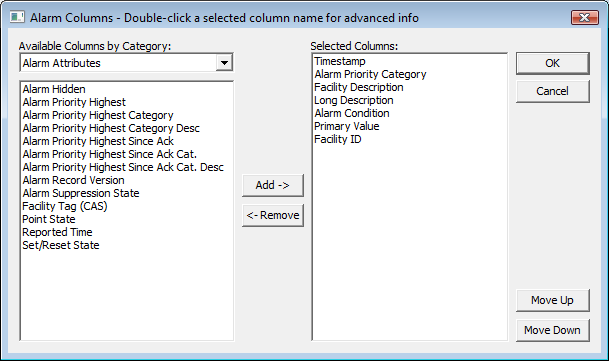Select Alarm Priority Highest Since Ack Cat.

(x=110, y=154)
